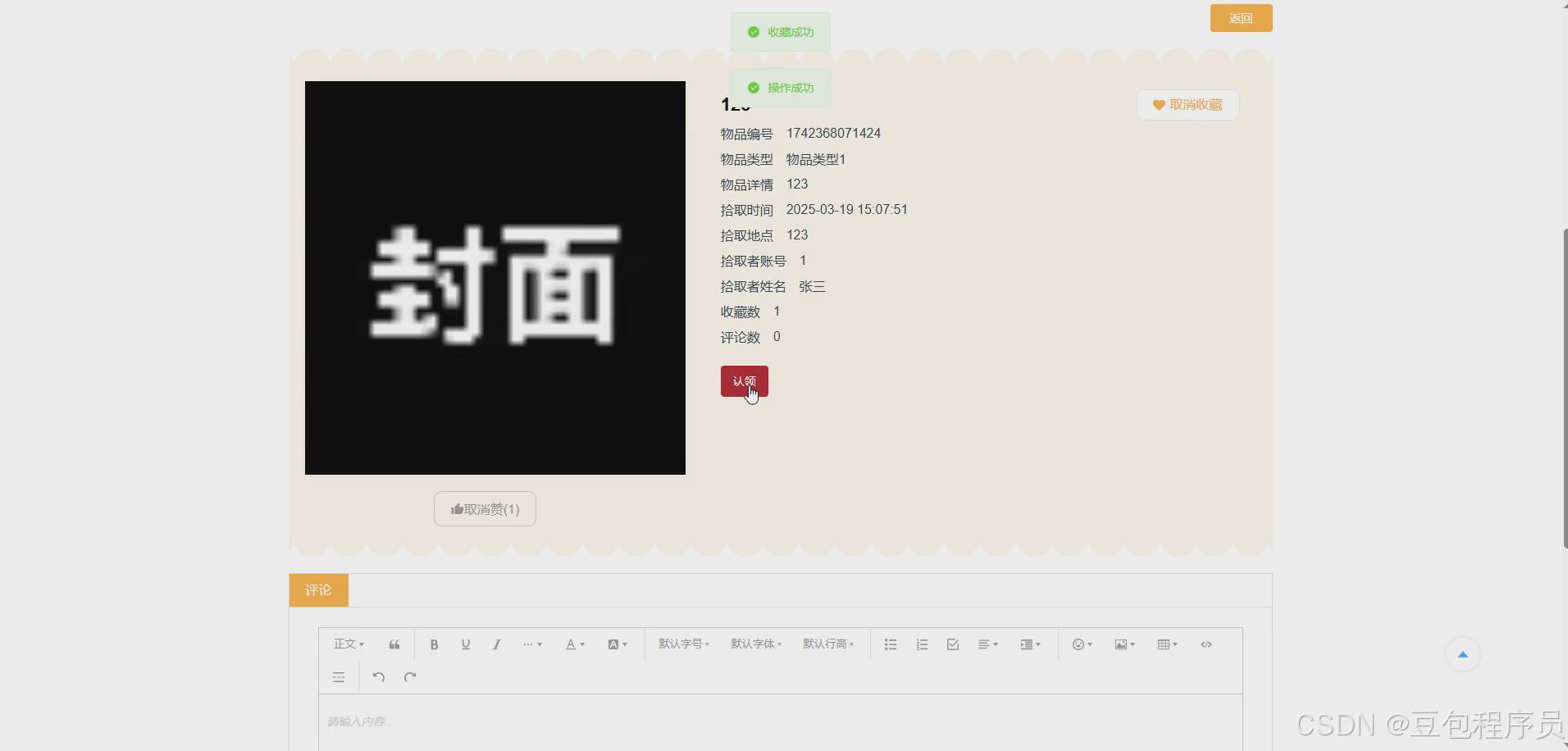
Task: Apply underline formatting in the editor
Action: pos(465,644)
